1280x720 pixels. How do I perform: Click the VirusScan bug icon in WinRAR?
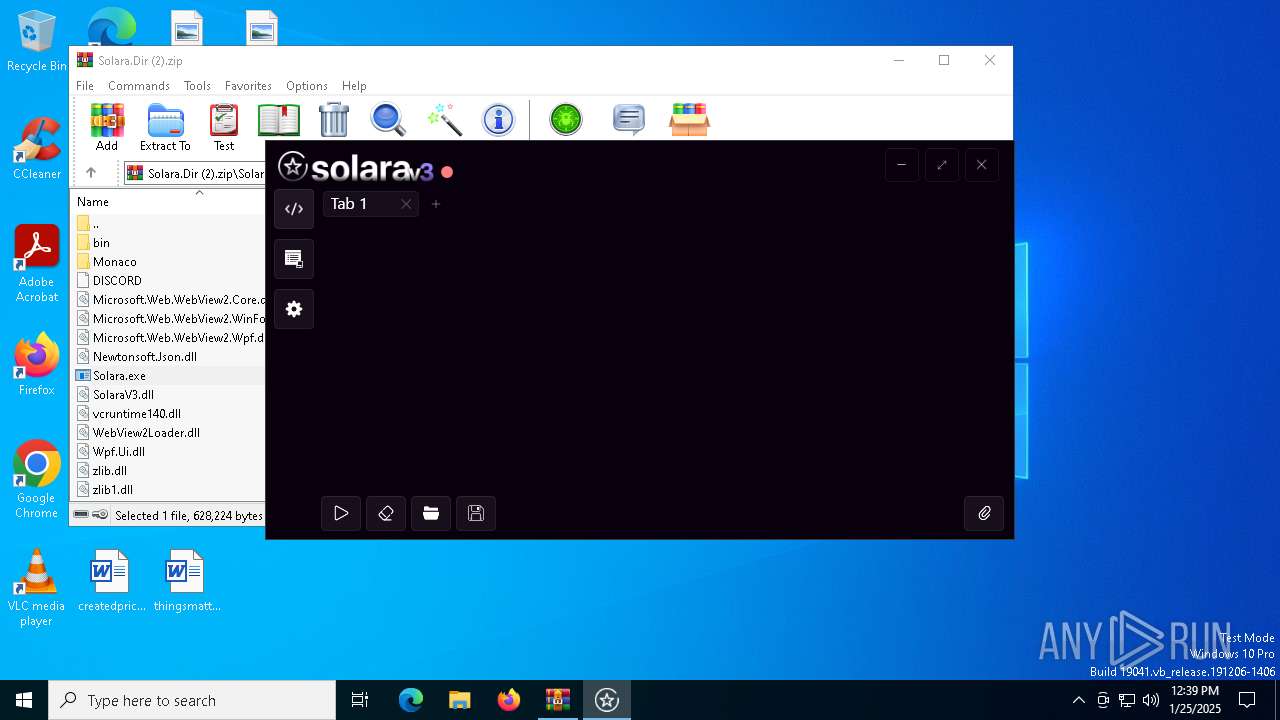point(566,120)
